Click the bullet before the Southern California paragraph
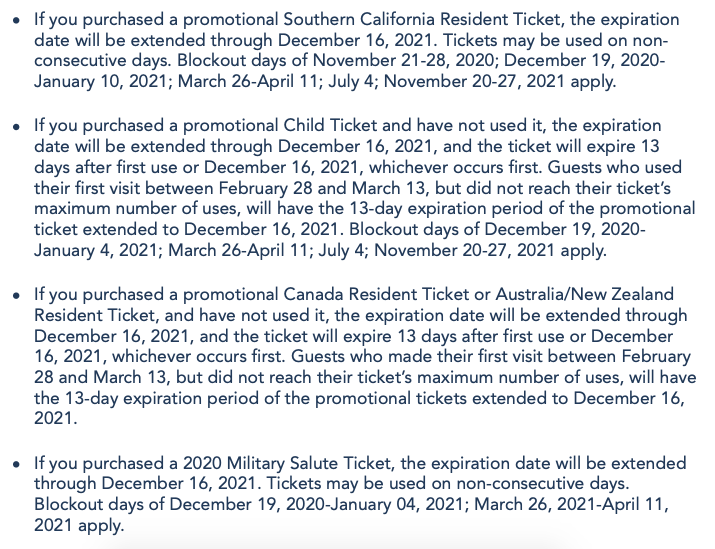The image size is (715, 549). coord(14,21)
